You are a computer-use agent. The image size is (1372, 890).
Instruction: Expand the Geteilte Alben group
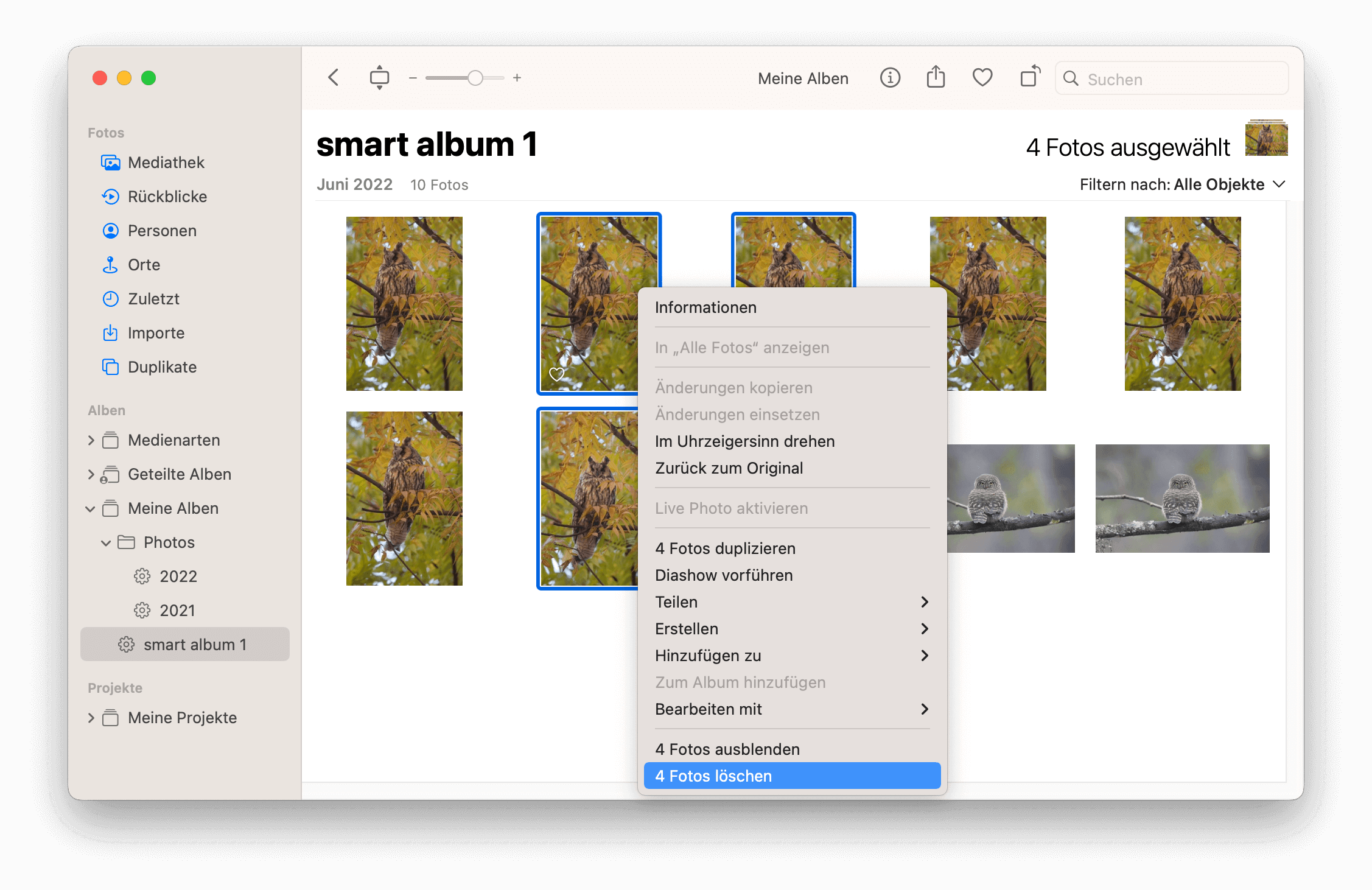tap(91, 474)
